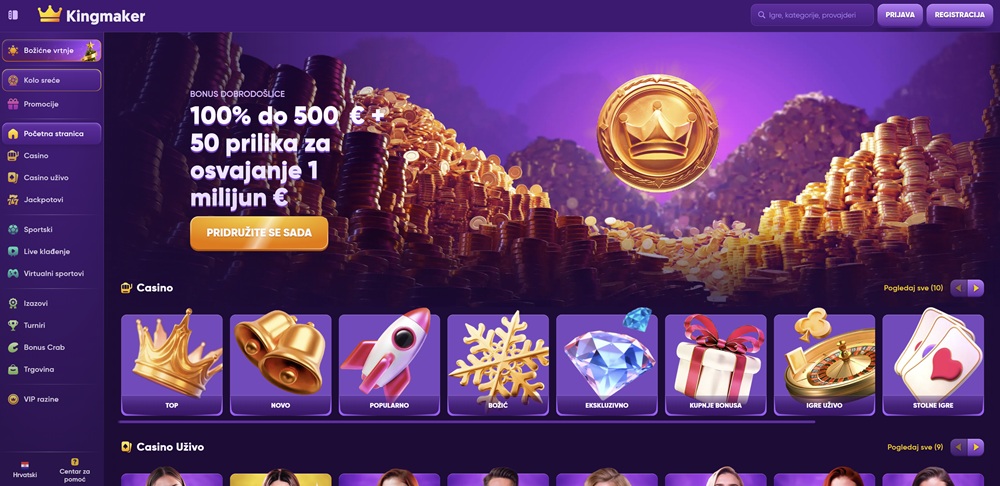Click Pogledaj sve (10) link
1000x486 pixels.
coord(913,288)
